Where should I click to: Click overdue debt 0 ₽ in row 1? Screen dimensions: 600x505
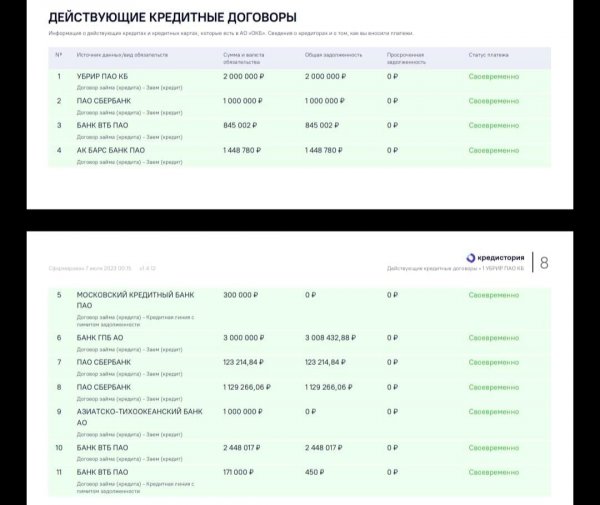tap(392, 77)
